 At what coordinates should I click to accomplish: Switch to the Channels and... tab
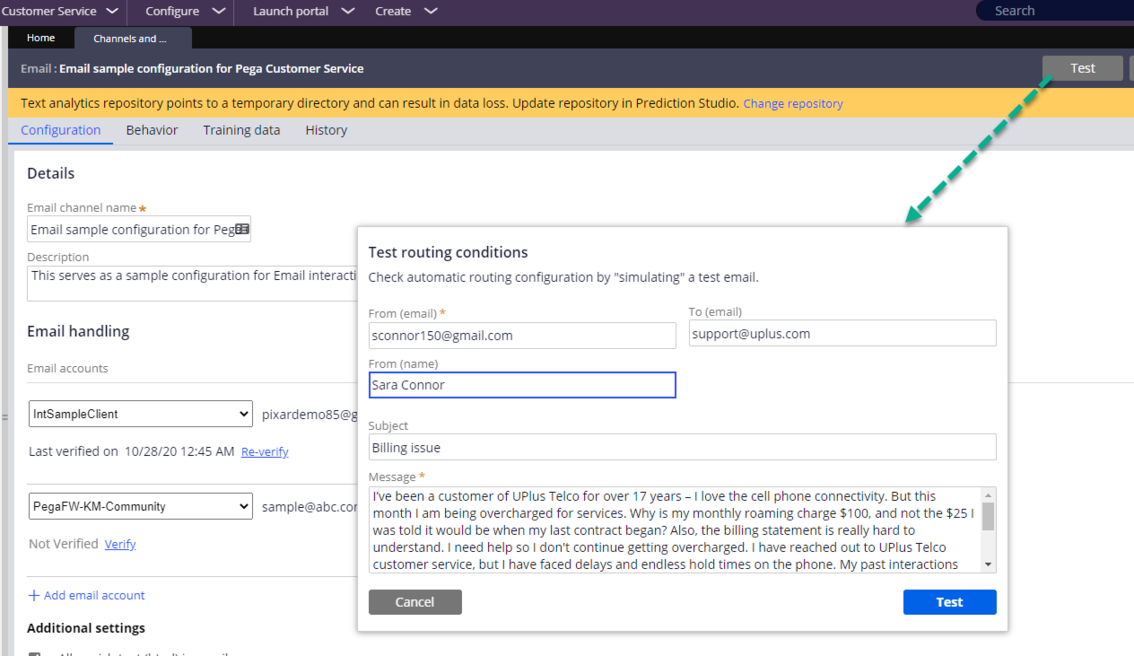[132, 38]
